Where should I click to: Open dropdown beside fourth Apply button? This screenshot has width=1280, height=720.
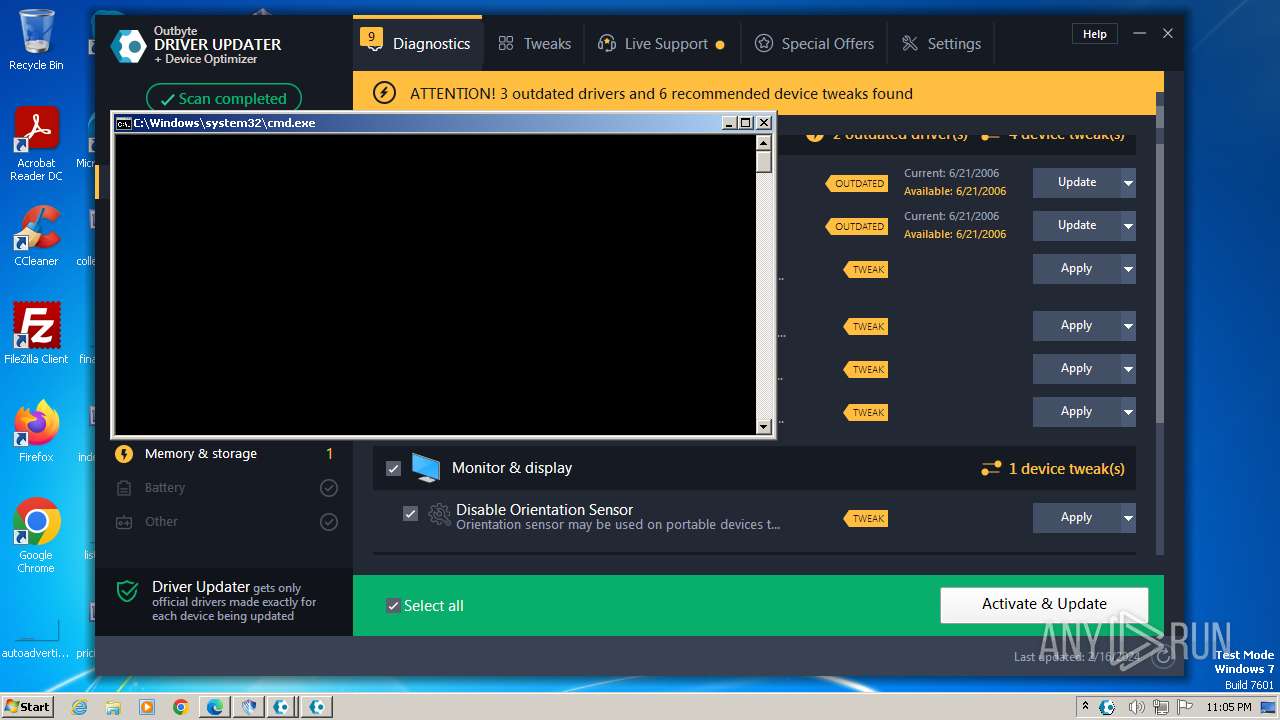pos(1128,412)
